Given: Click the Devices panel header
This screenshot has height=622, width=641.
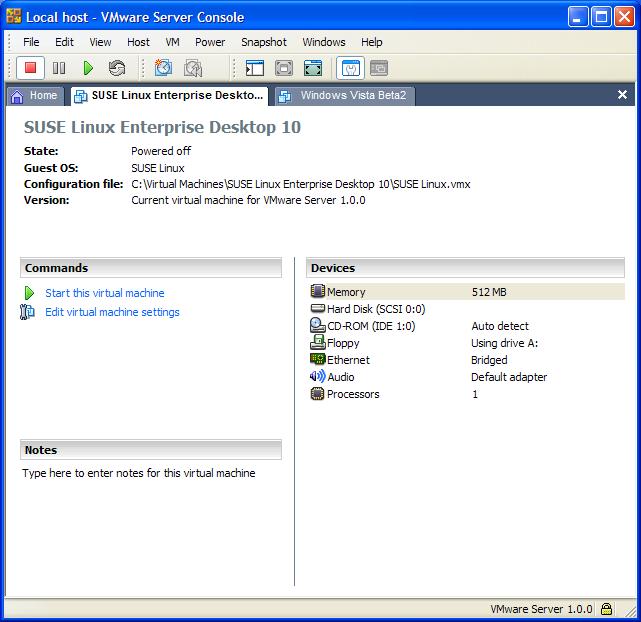Looking at the screenshot, I should [465, 268].
